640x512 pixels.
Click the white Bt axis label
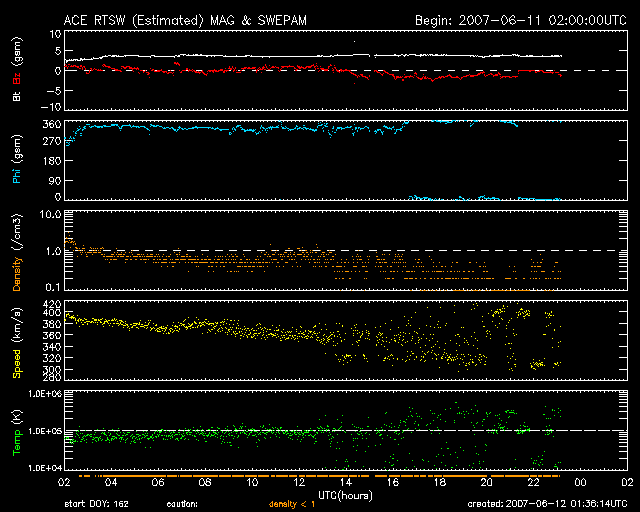pos(16,97)
